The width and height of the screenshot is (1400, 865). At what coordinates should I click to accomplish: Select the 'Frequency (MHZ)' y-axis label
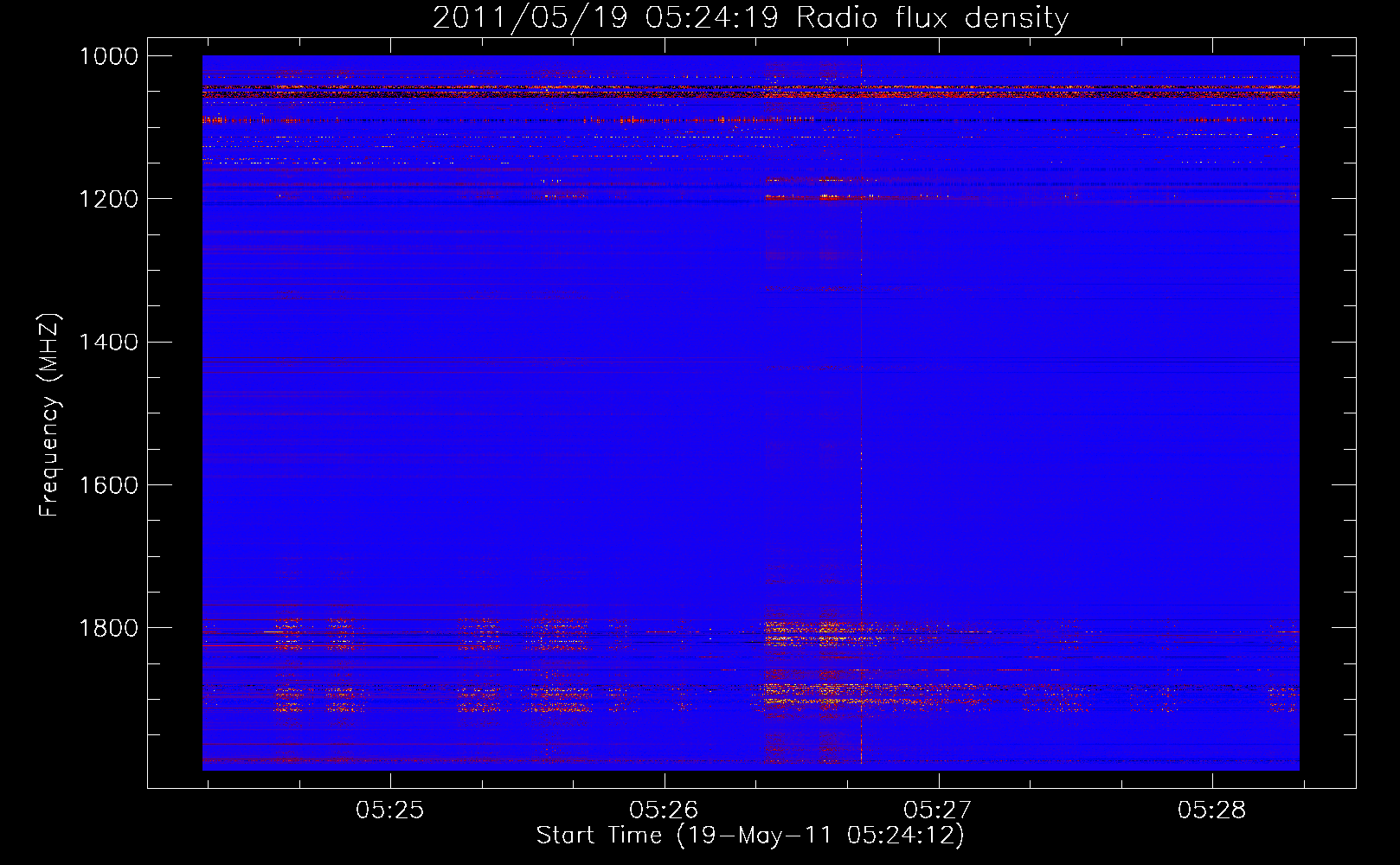pos(50,415)
